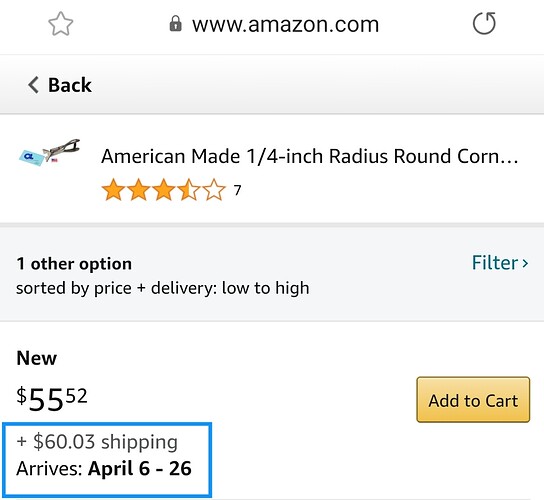Tap the padlock security icon
The height and width of the screenshot is (500, 544).
[176, 24]
